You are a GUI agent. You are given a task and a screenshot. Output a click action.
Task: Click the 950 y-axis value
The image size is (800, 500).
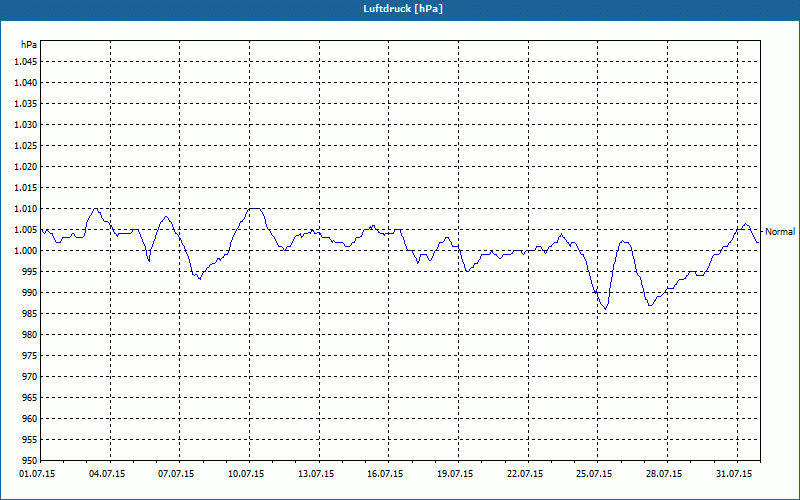[x=30, y=461]
